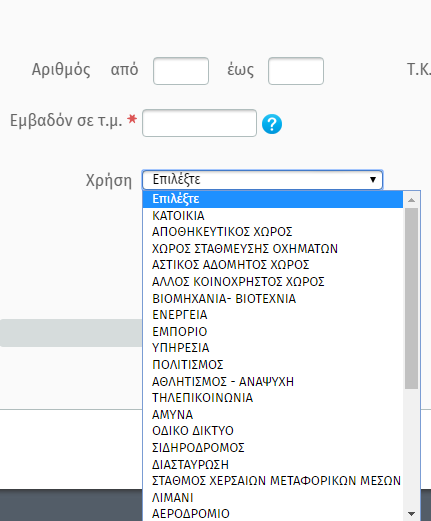Select the ΕΜΠΟΡΙΟ option
Screen dimensions: 431x521
[x=273, y=332]
